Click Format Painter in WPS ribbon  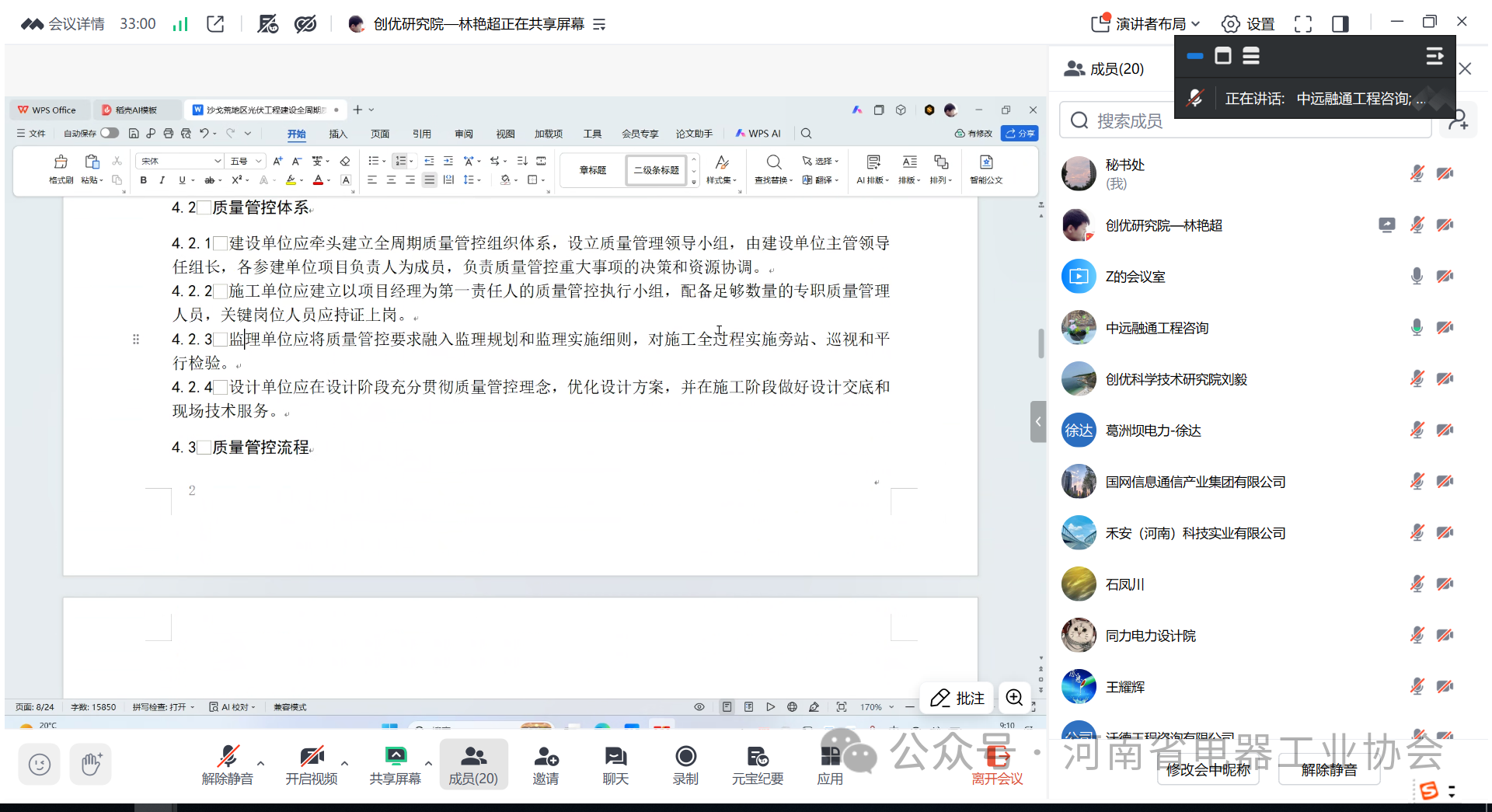coord(61,169)
